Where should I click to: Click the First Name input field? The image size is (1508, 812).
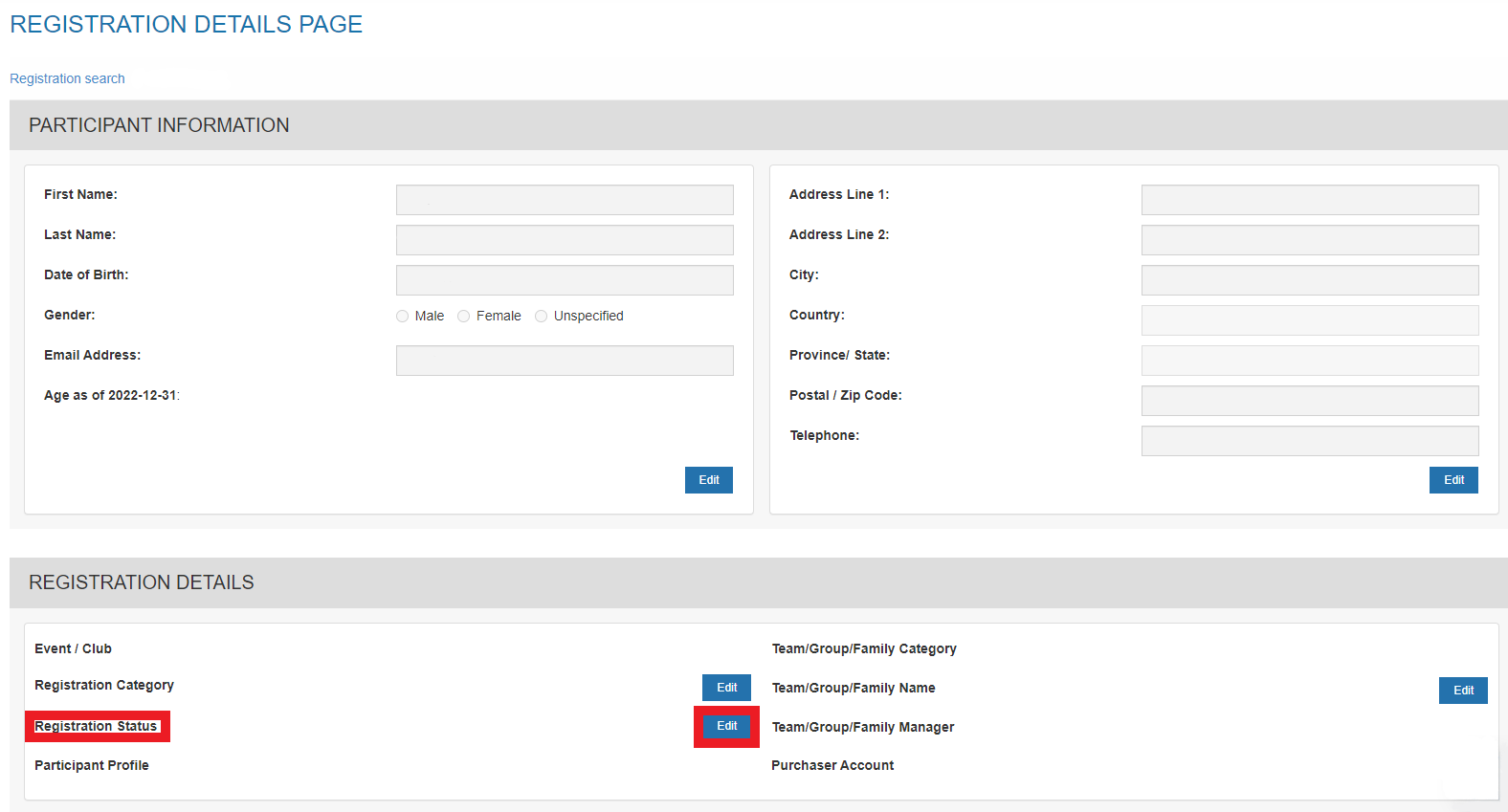click(x=565, y=200)
